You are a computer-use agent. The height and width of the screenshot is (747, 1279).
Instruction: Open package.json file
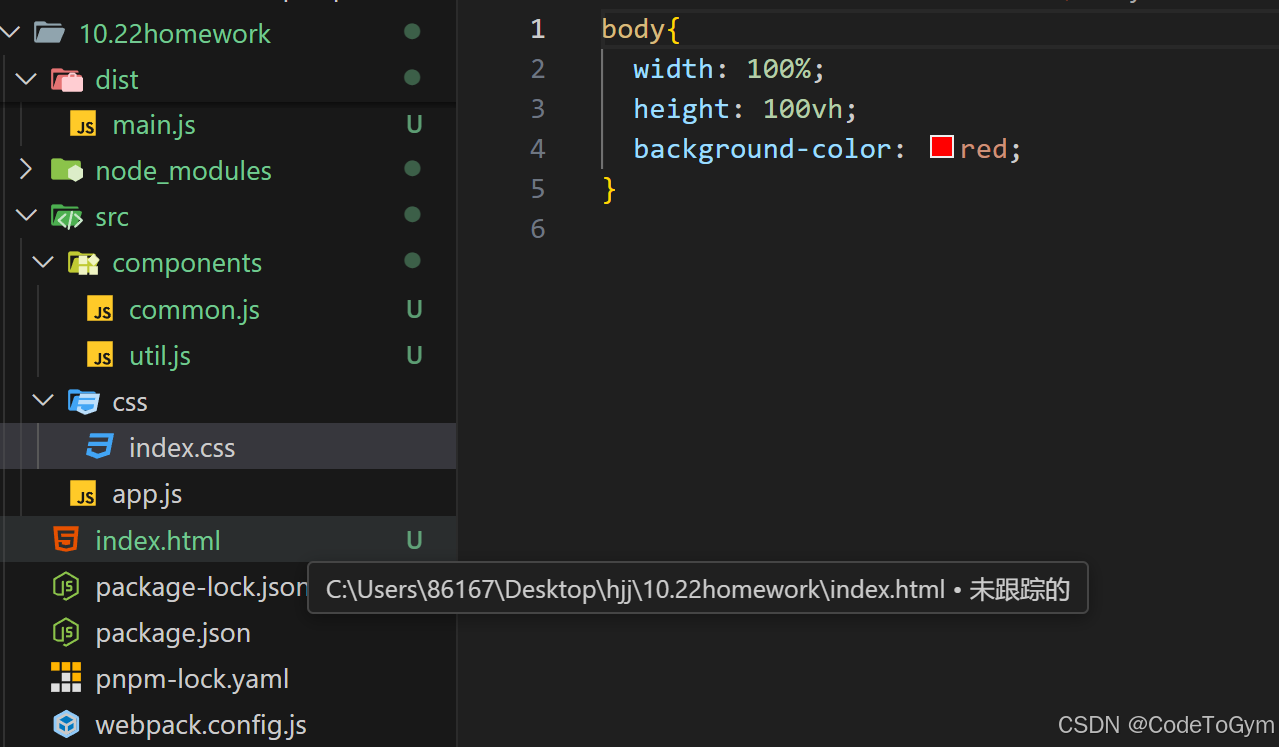(x=173, y=633)
